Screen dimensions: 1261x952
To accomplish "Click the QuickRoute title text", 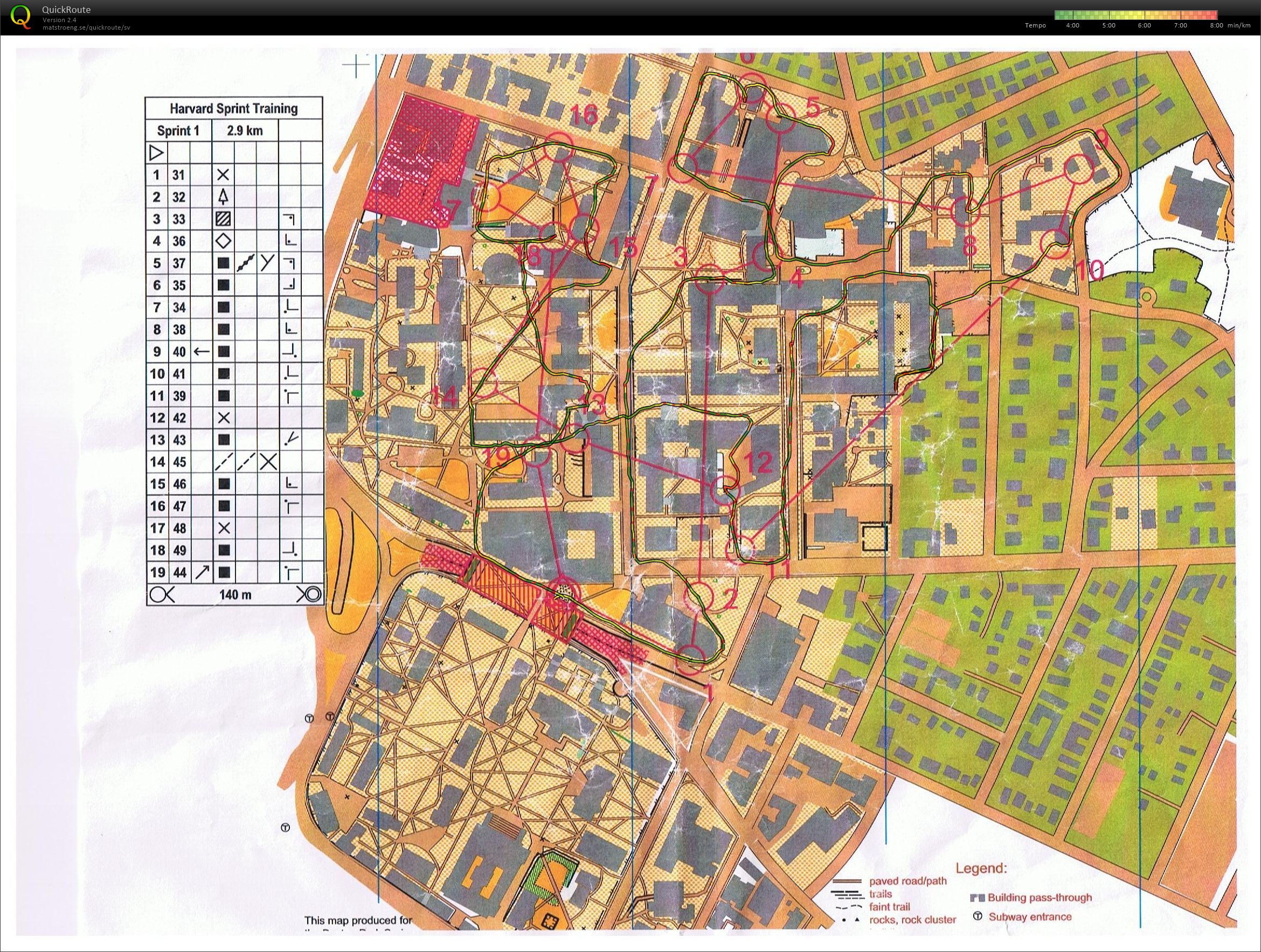I will tap(66, 10).
